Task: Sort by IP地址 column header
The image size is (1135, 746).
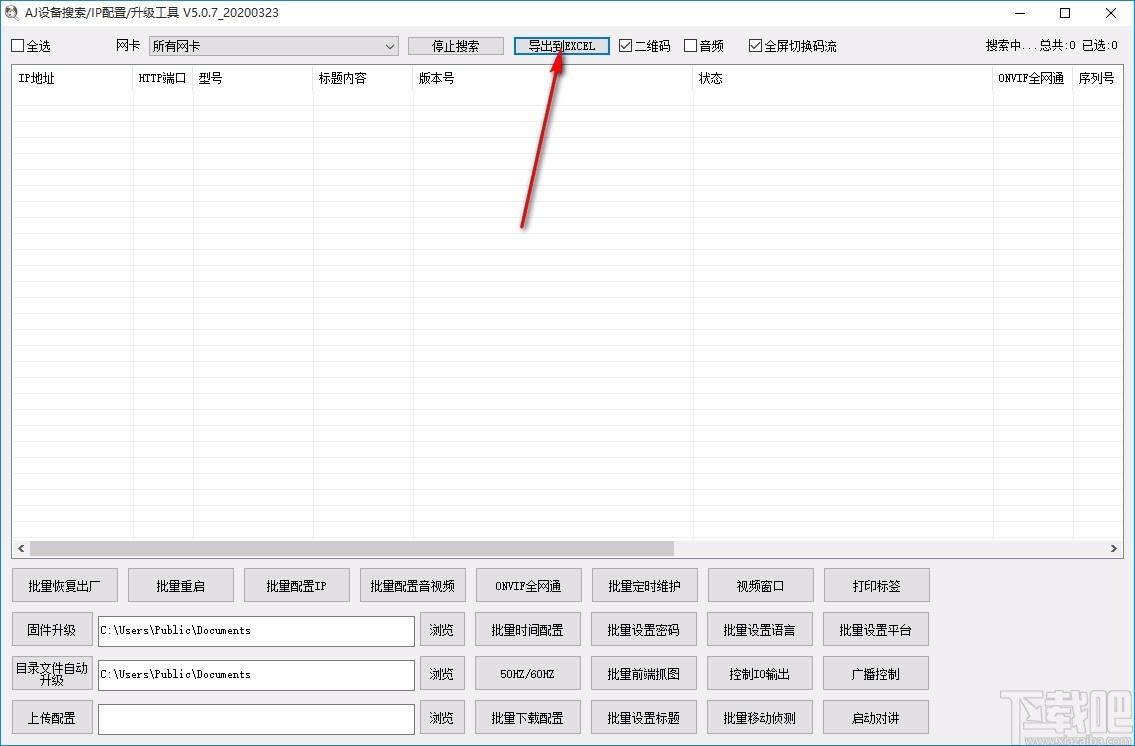Action: coord(72,78)
